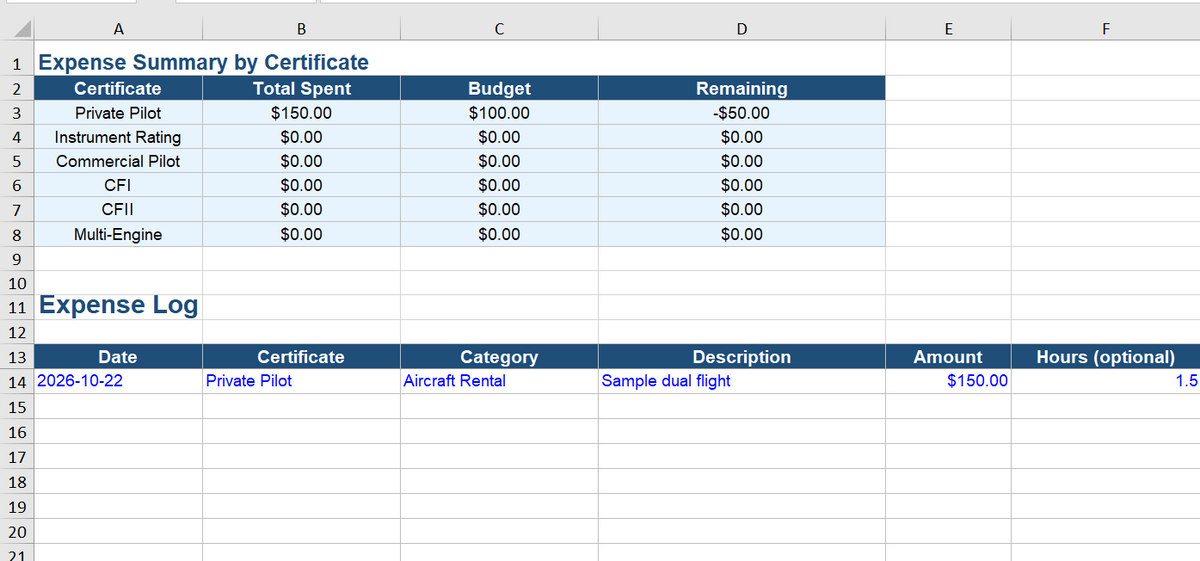This screenshot has width=1200, height=561.
Task: Click the $150.00 amount in expense log
Action: pyautogui.click(x=948, y=381)
